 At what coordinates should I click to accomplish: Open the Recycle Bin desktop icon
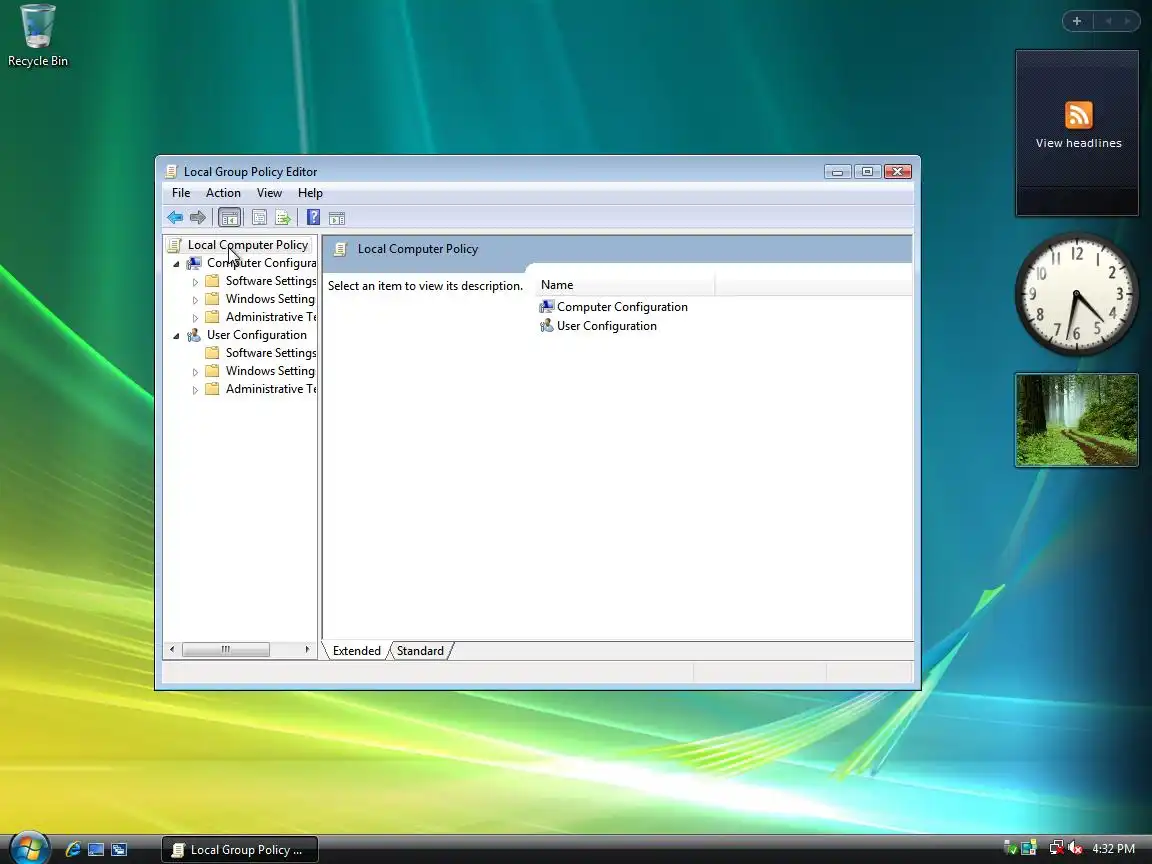pos(37,36)
